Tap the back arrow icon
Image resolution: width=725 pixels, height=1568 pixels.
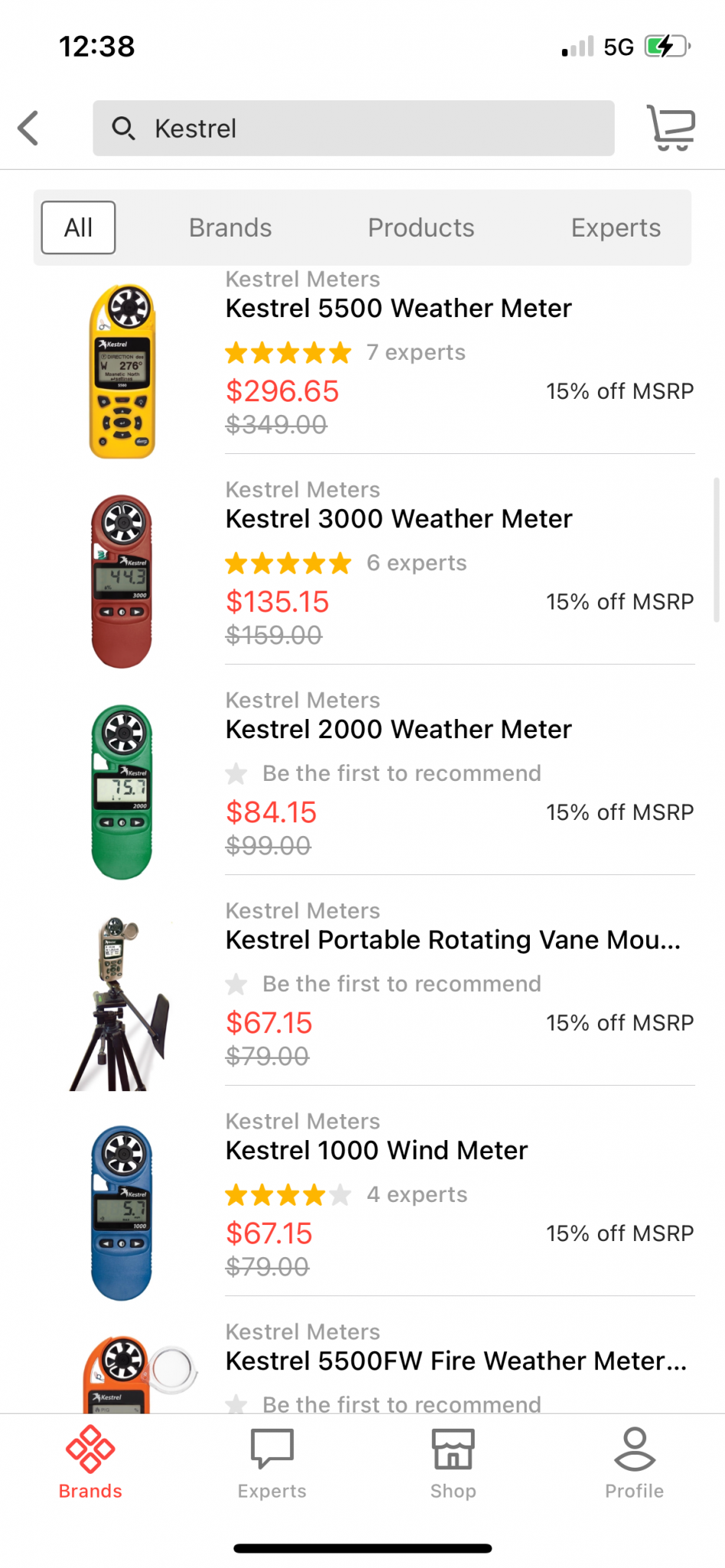tap(29, 128)
